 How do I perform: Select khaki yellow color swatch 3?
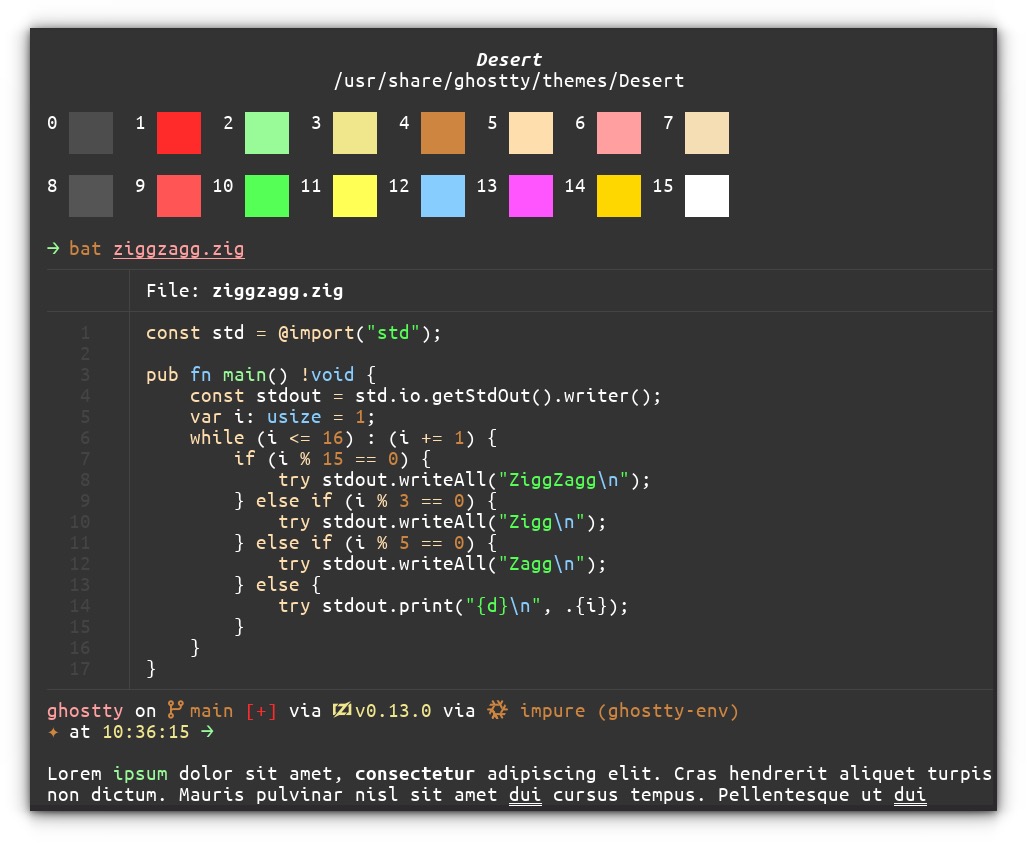click(x=355, y=133)
